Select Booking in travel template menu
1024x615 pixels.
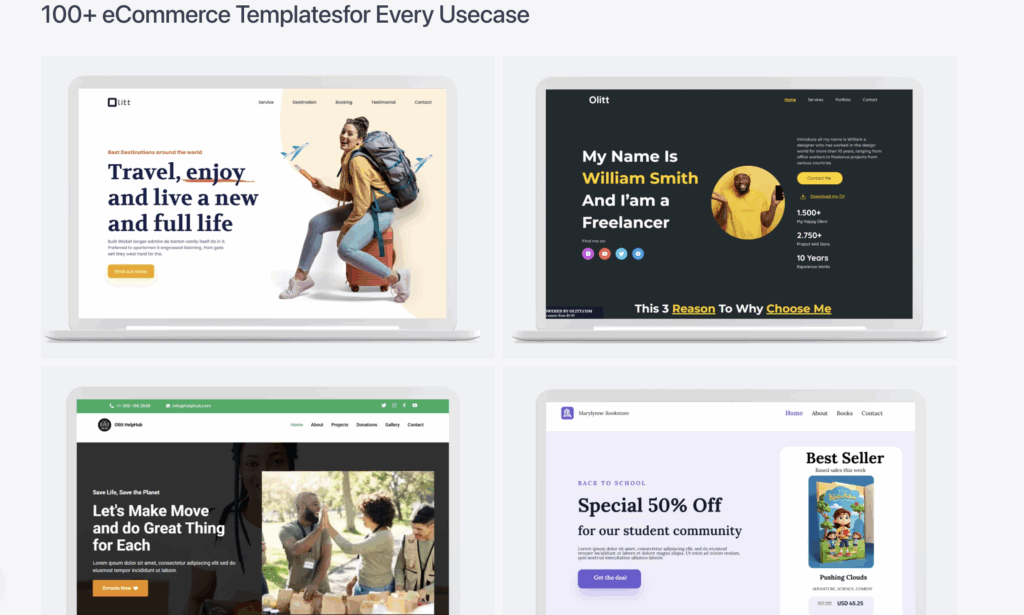[344, 102]
